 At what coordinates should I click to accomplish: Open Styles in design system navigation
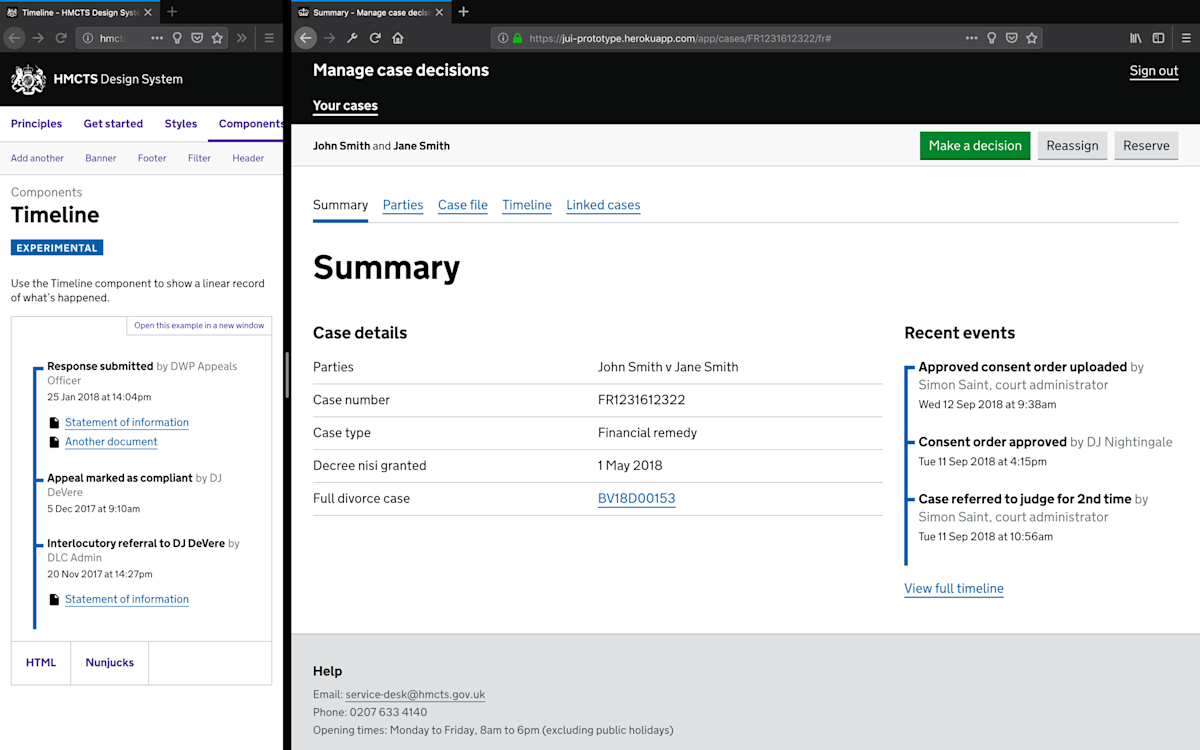[x=181, y=124]
